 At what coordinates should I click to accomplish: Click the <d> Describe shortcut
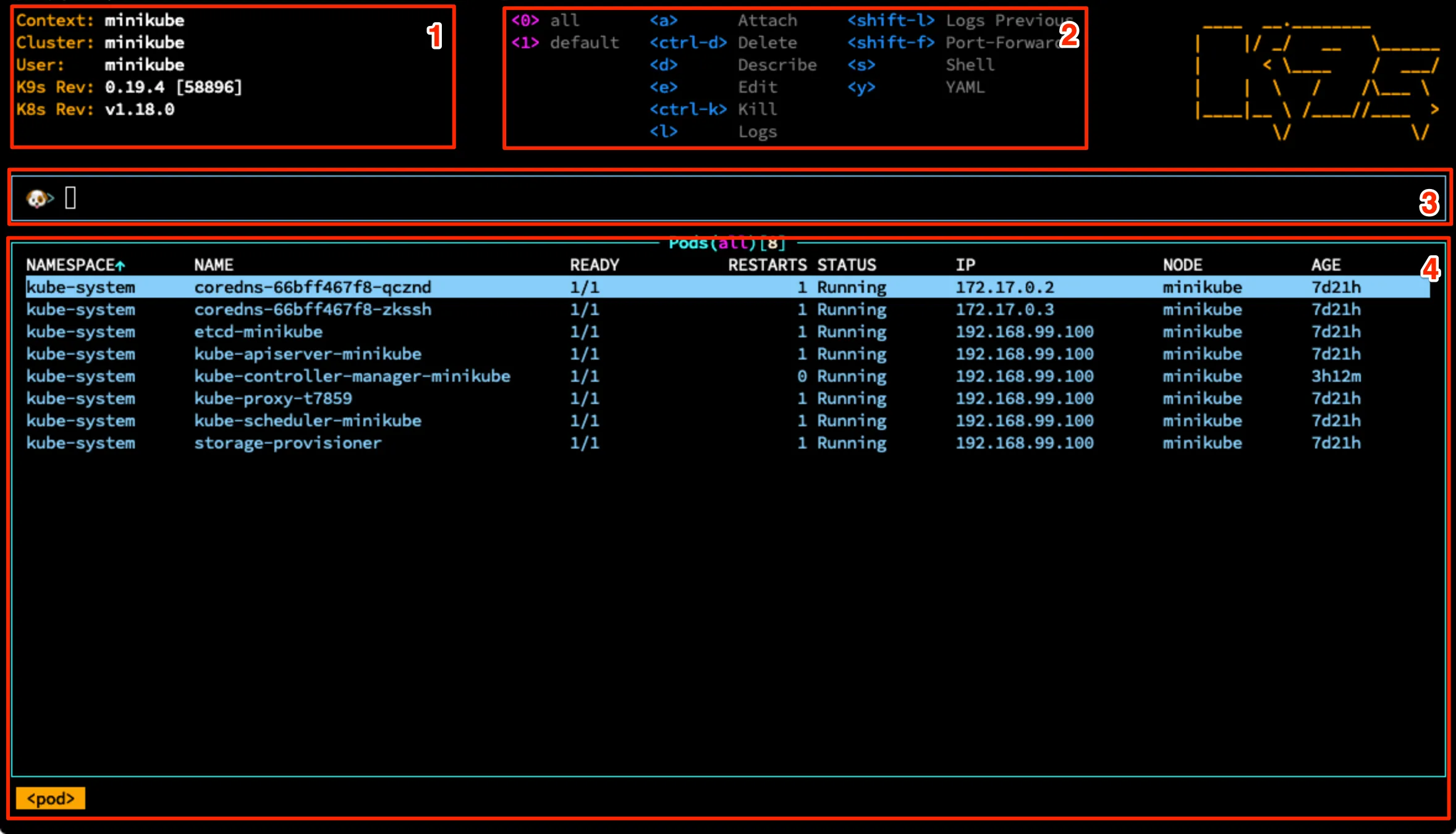[x=733, y=65]
